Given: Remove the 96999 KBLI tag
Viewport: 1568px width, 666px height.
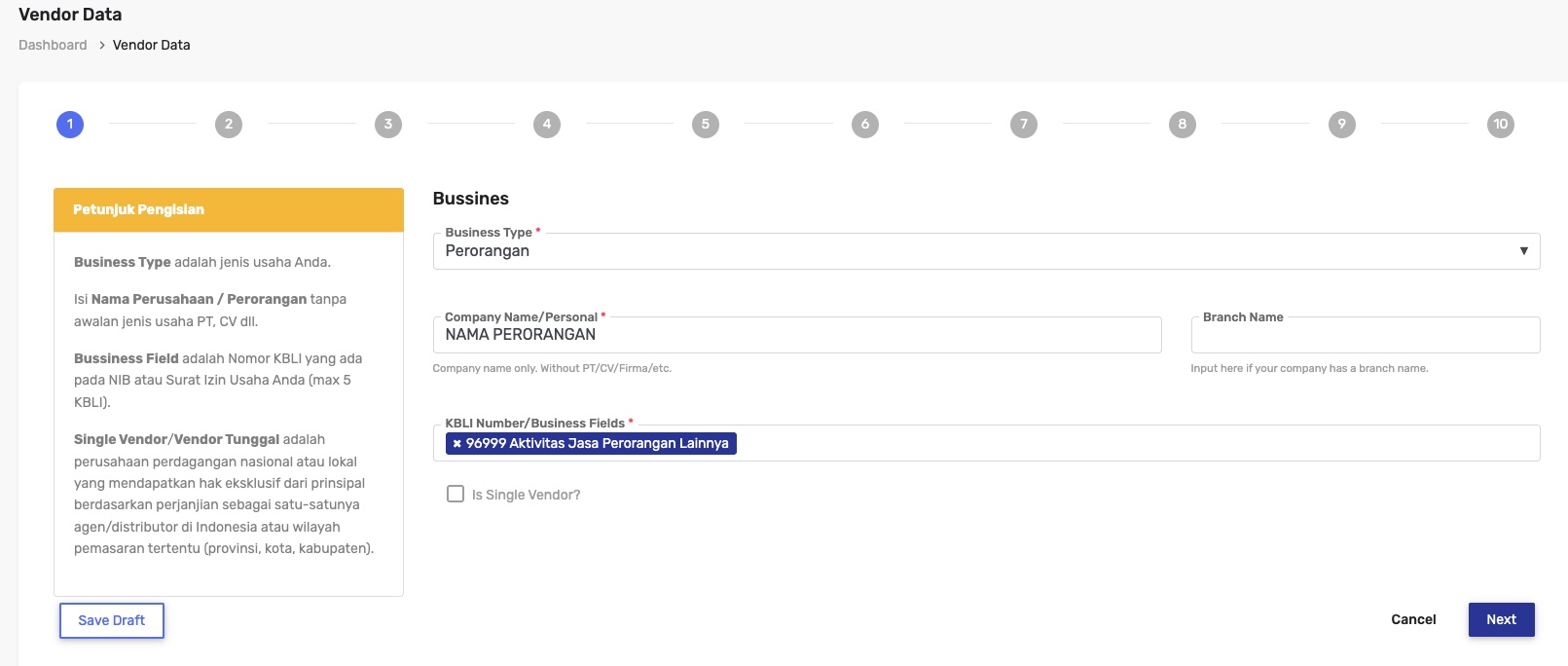Looking at the screenshot, I should (456, 444).
